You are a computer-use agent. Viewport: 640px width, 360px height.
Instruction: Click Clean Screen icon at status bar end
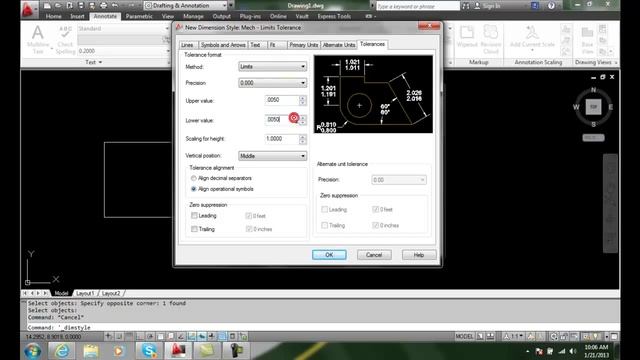(x=614, y=336)
